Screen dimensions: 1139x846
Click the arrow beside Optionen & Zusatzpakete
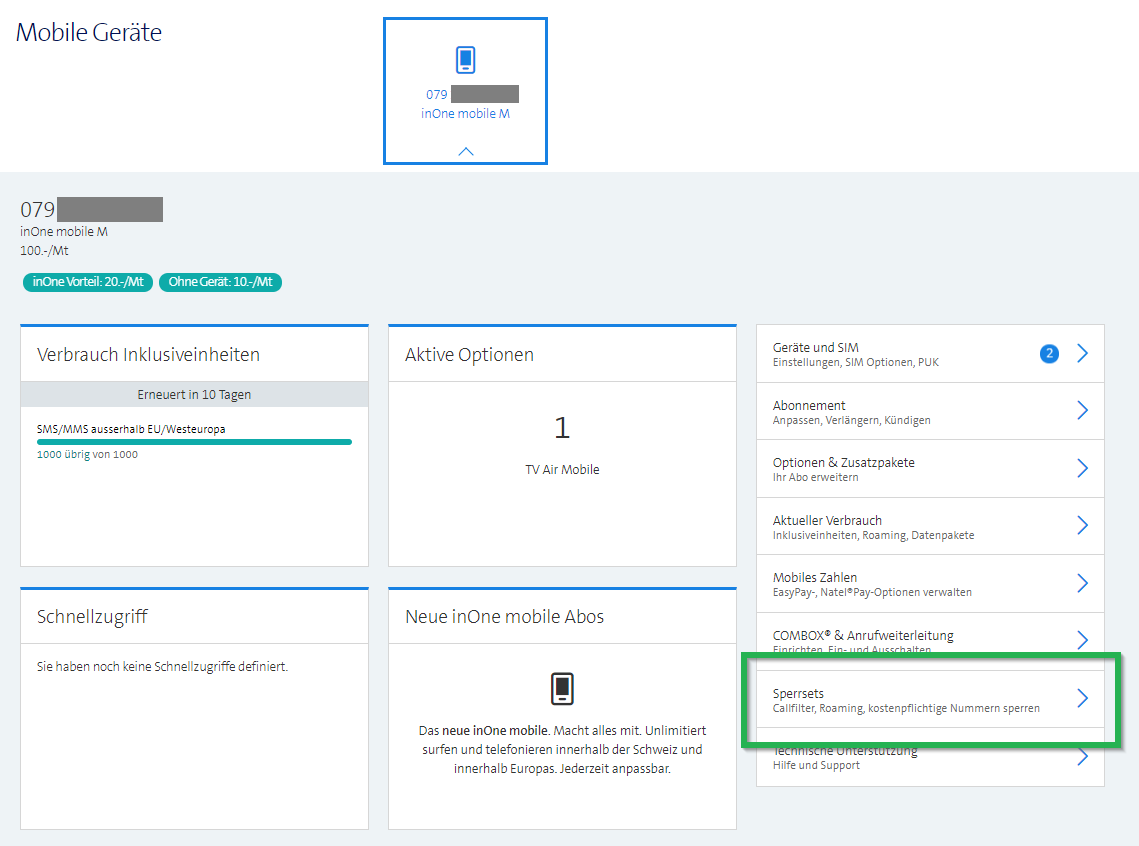click(x=1082, y=468)
